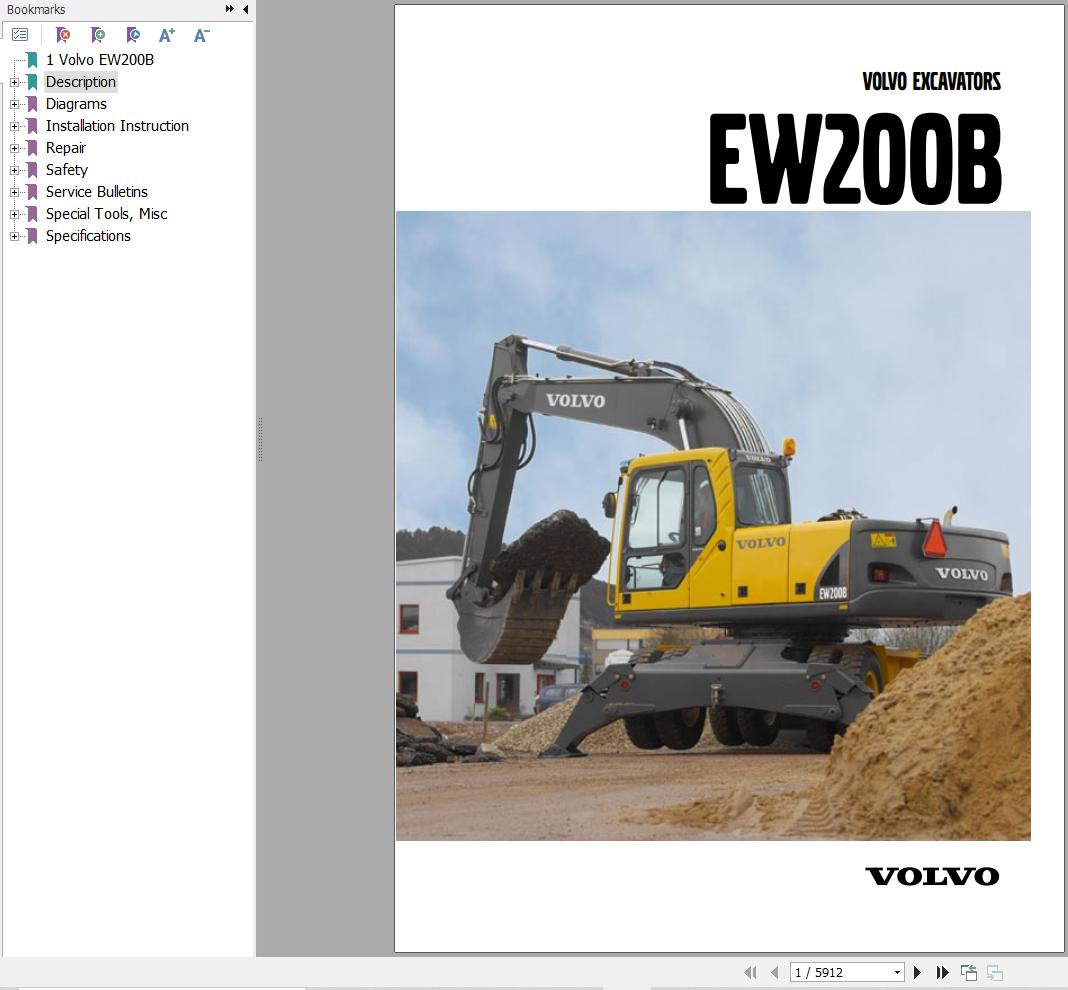The height and width of the screenshot is (990, 1068).
Task: Click the double-arrow panel expand icon
Action: (x=230, y=9)
